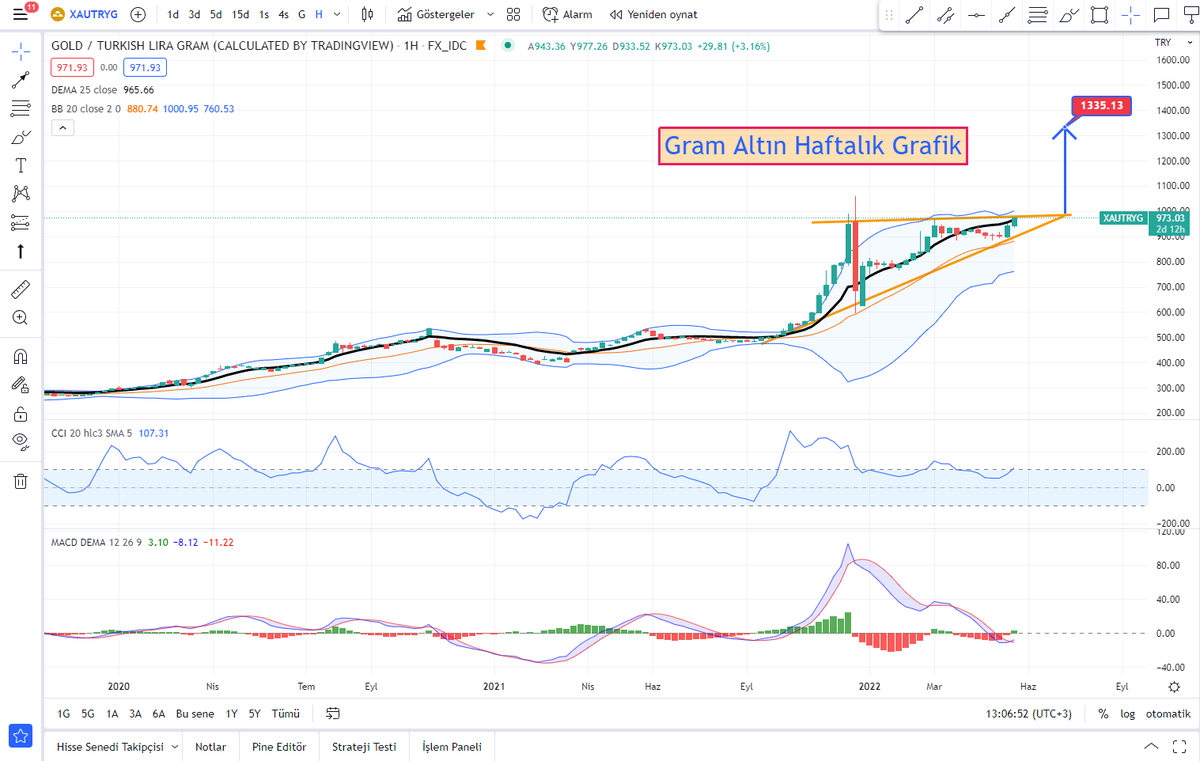
Task: Expand the timeframe dropdown arrow
Action: tap(337, 15)
